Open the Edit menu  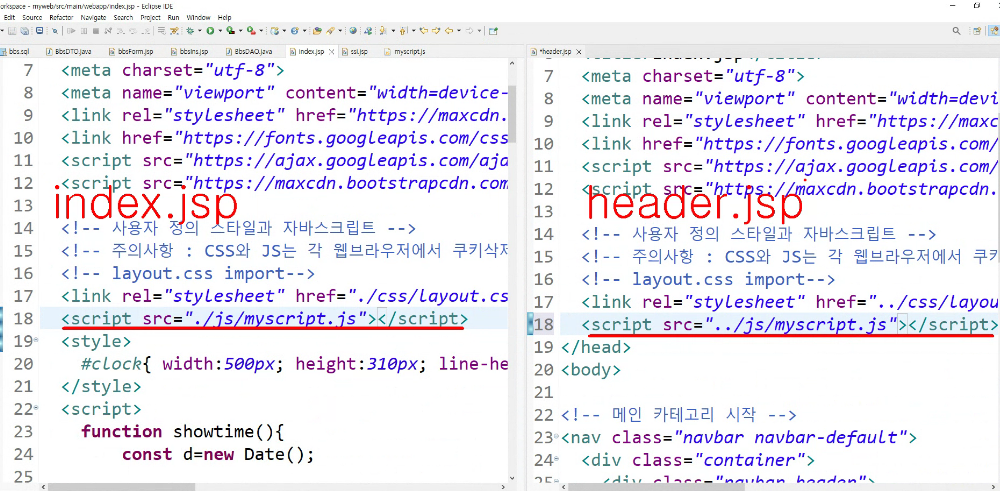9,17
